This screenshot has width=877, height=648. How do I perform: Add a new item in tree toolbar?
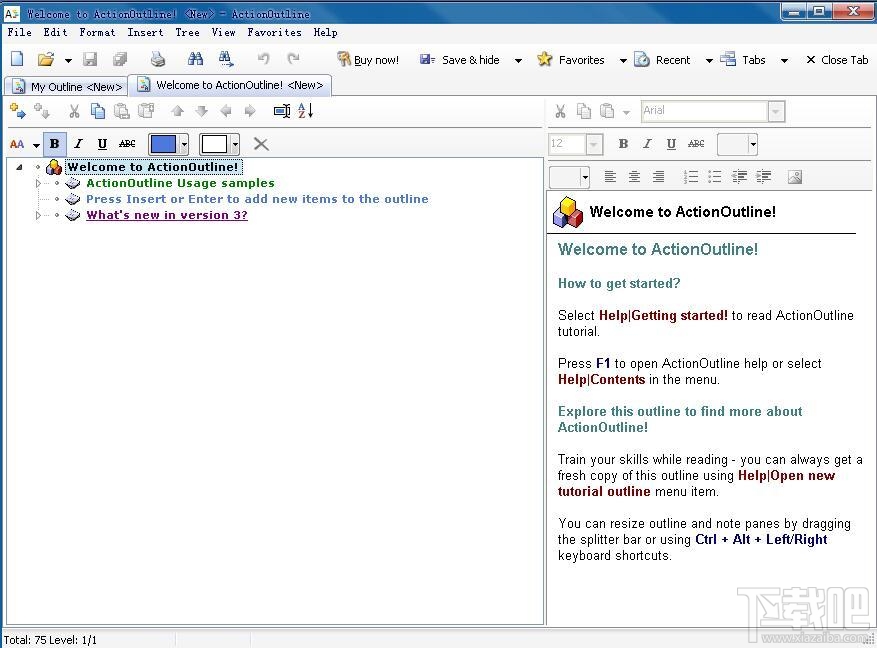[17, 111]
